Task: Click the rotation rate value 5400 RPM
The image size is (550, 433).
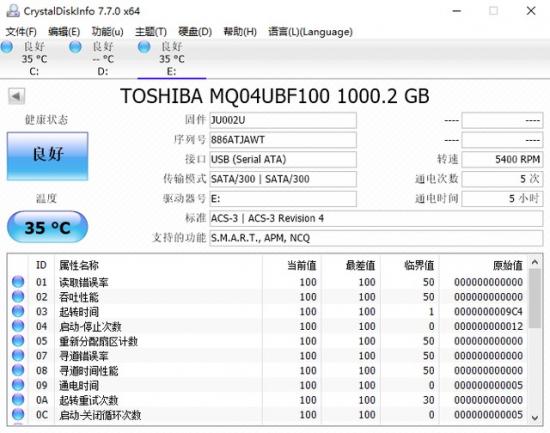Action: coord(502,160)
